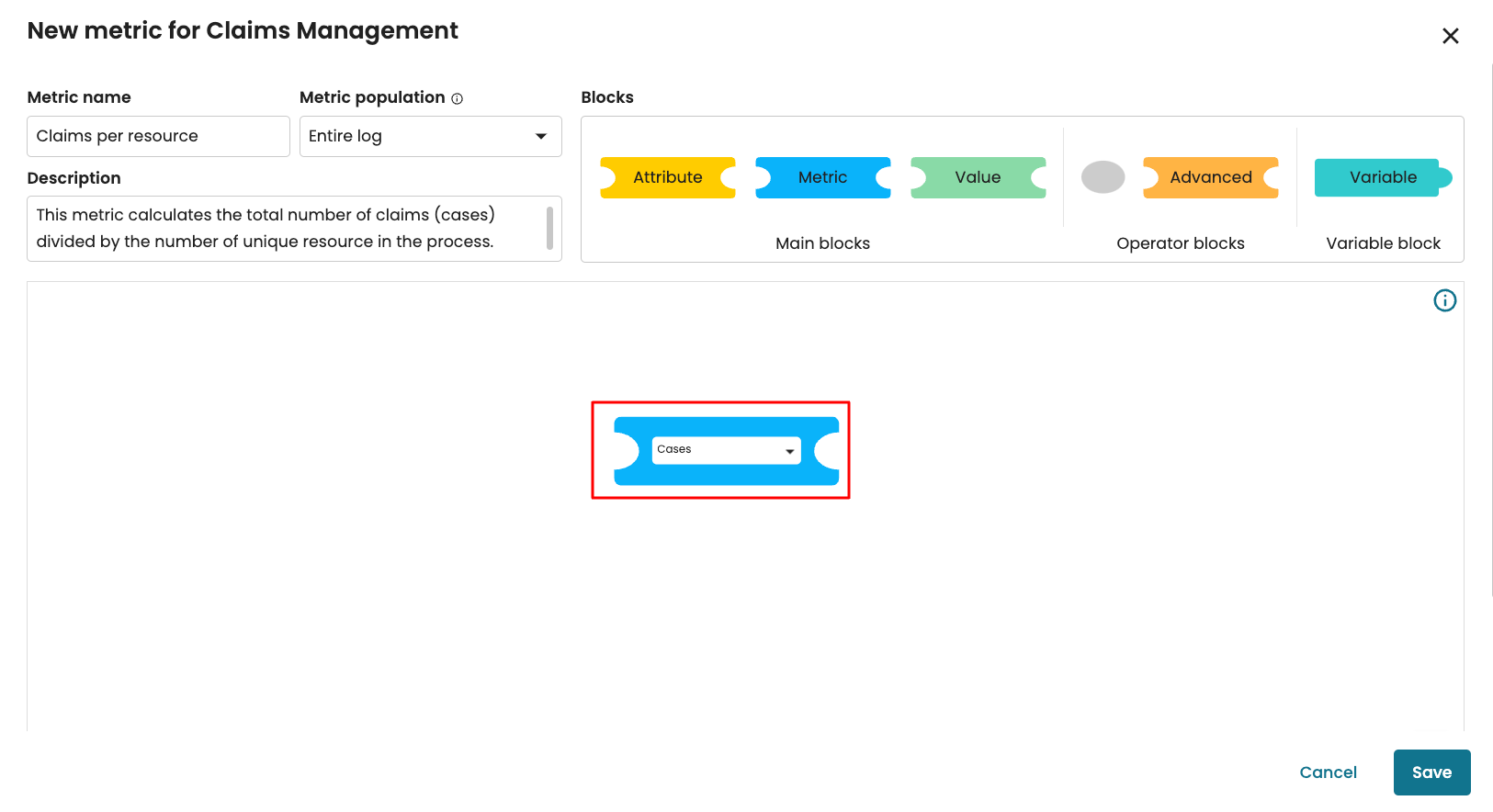Pick the blue Metric block
This screenshot has width=1493, height=812.
pyautogui.click(x=822, y=177)
